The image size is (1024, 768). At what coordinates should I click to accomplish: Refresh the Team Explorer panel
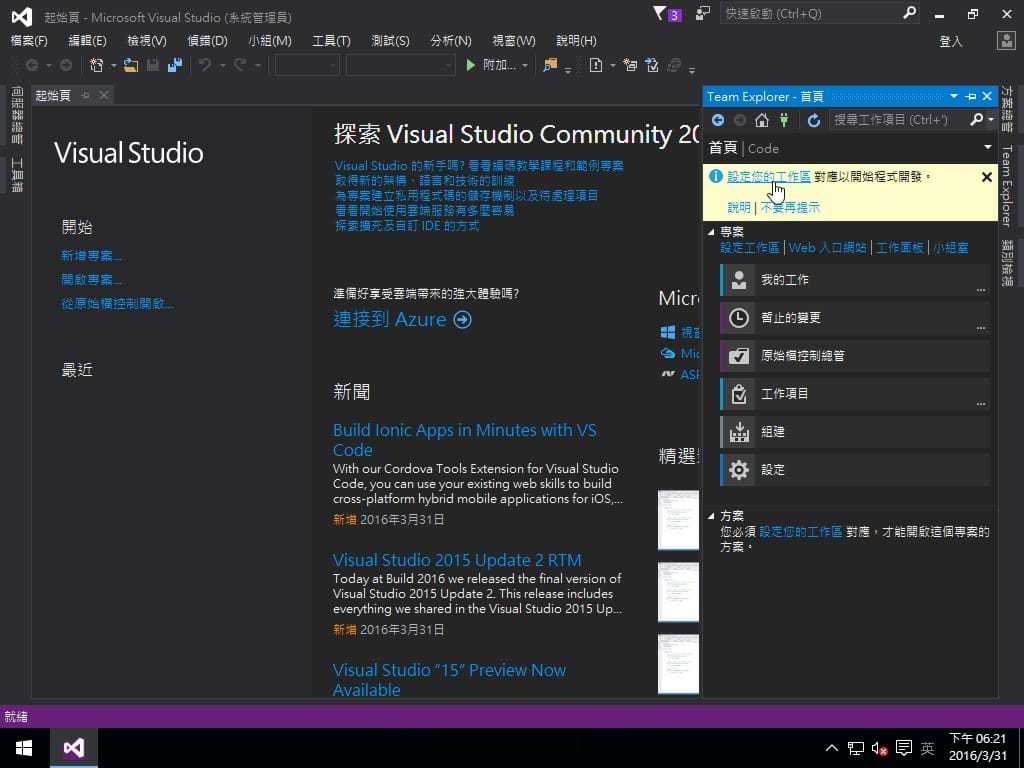coord(813,120)
